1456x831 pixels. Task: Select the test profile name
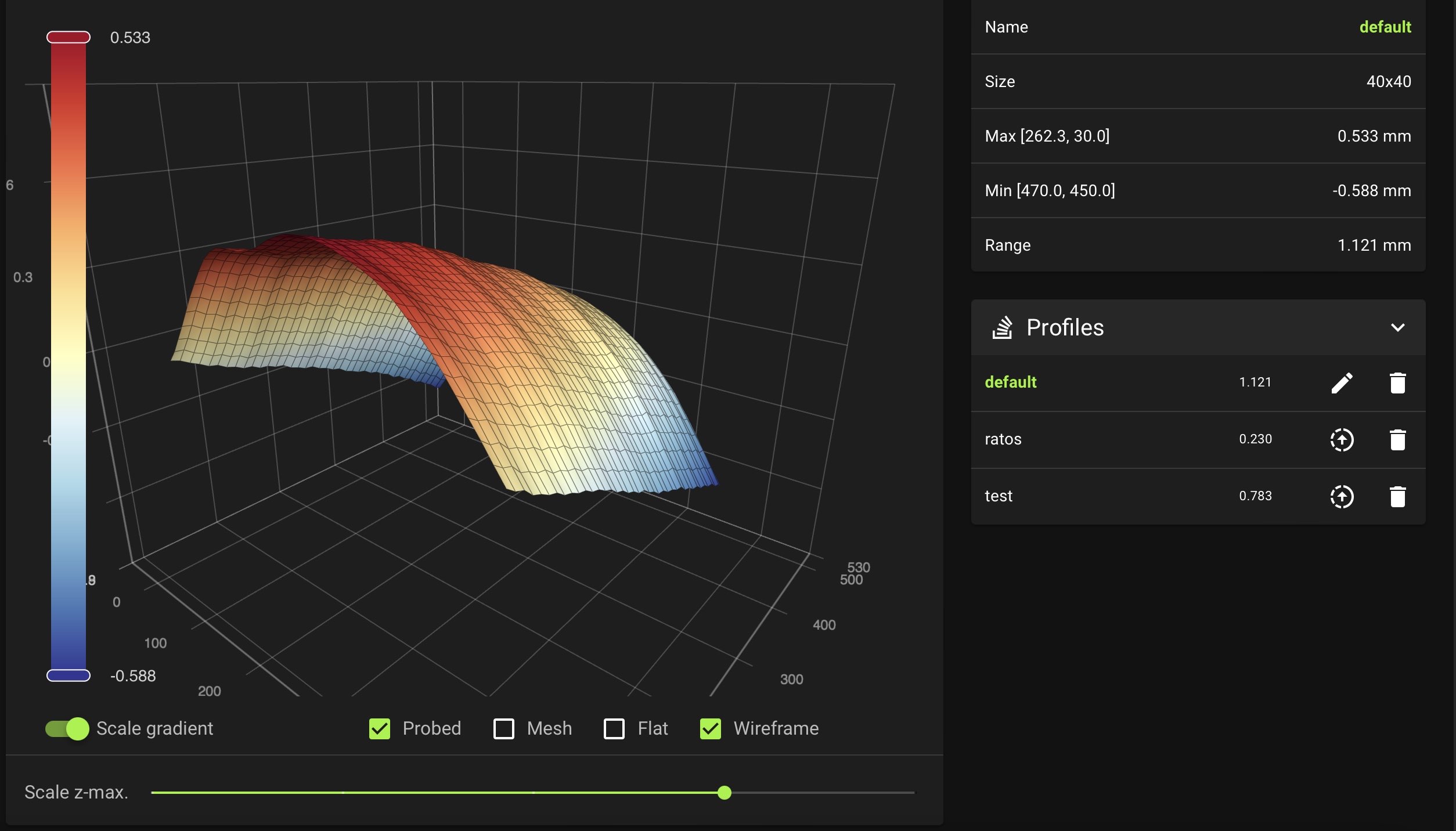(x=999, y=496)
